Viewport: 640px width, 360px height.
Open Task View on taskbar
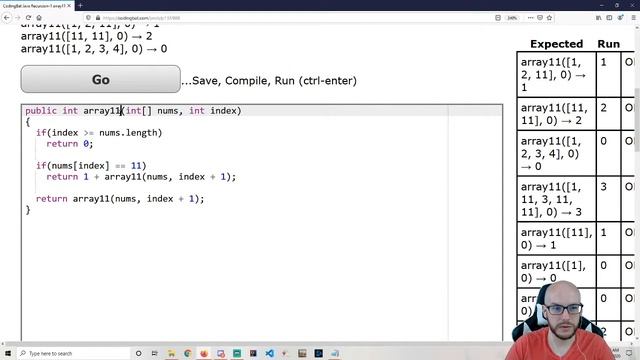[x=155, y=353]
